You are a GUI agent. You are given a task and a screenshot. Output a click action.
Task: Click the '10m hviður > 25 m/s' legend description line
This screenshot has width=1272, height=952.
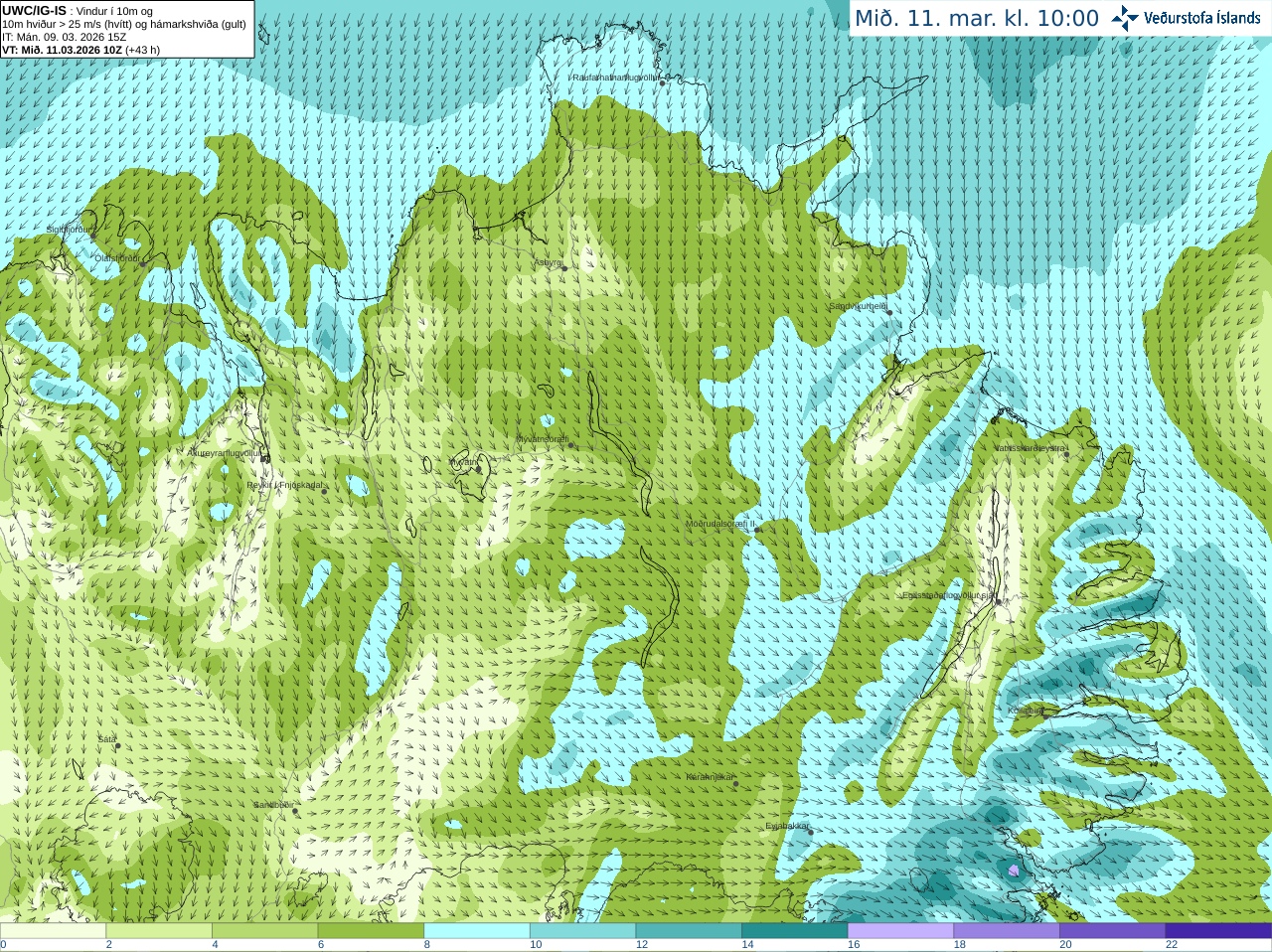(x=124, y=24)
